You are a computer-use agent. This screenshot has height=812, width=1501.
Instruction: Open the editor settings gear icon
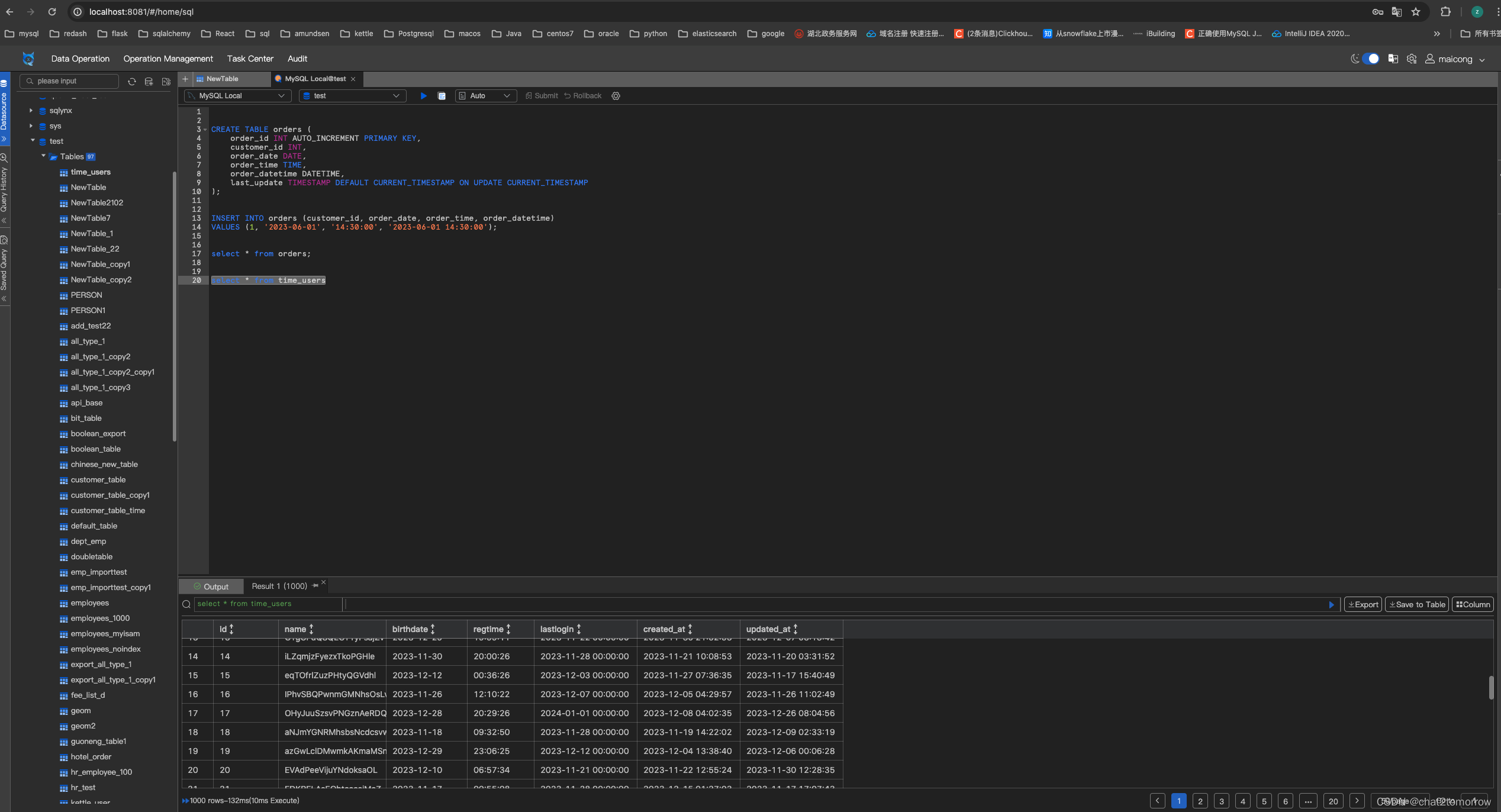616,96
